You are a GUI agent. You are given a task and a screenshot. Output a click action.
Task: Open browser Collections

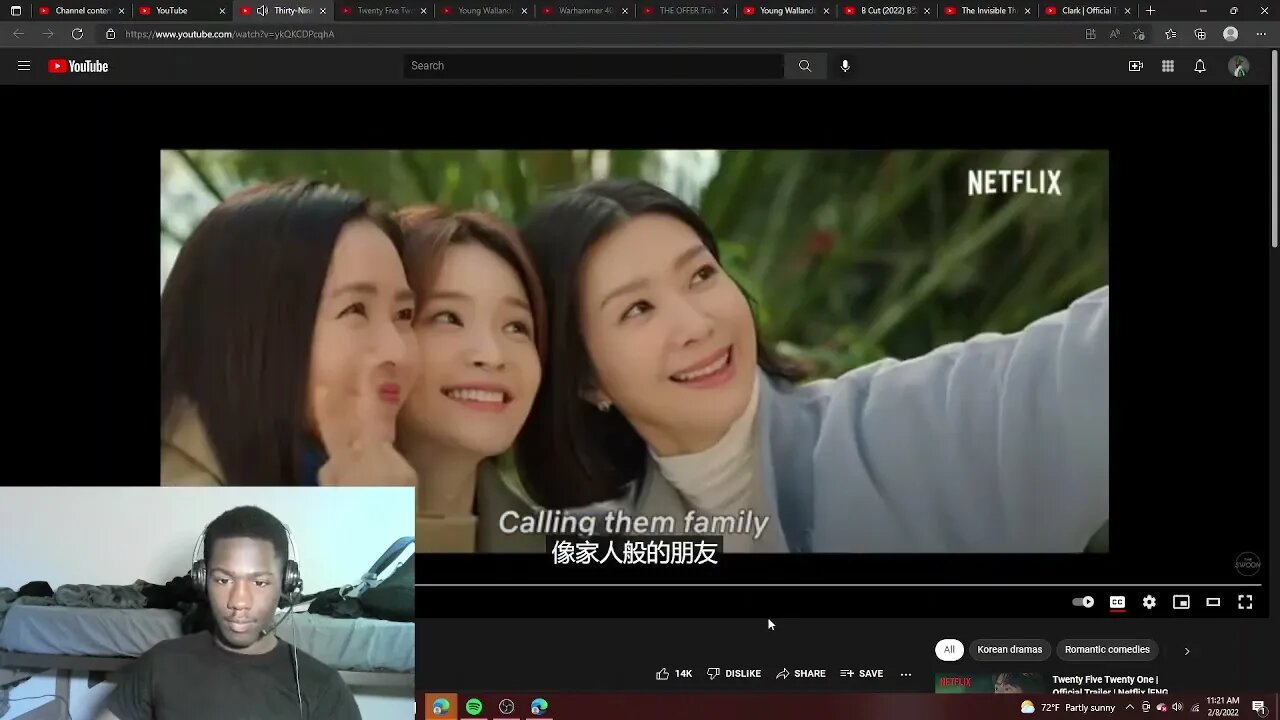pyautogui.click(x=1200, y=34)
